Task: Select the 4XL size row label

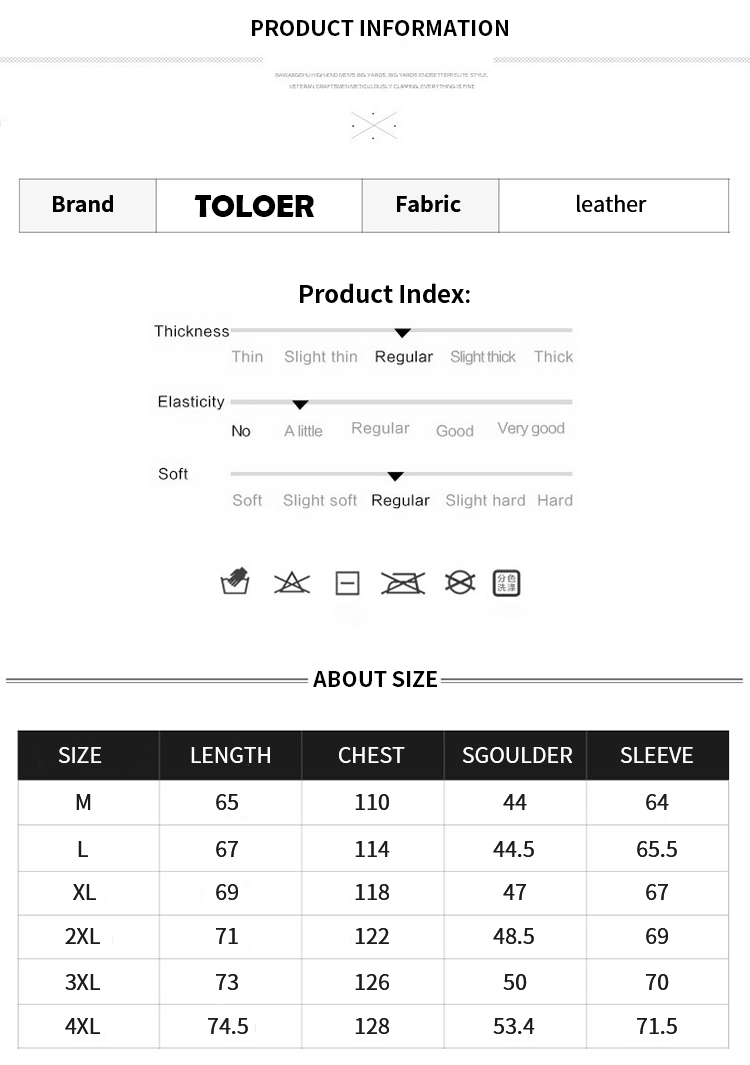Action: click(82, 1026)
